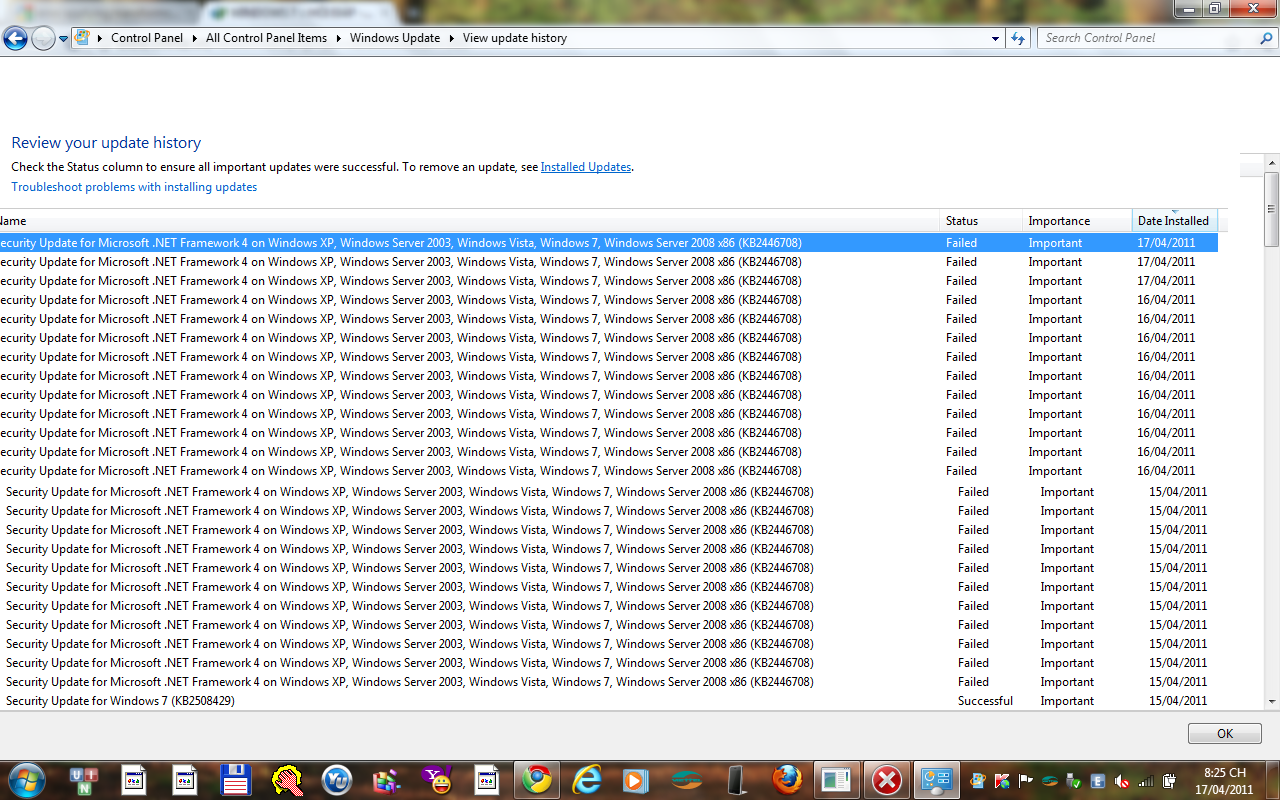
Task: Switch to Google Chrome on taskbar
Action: click(537, 780)
